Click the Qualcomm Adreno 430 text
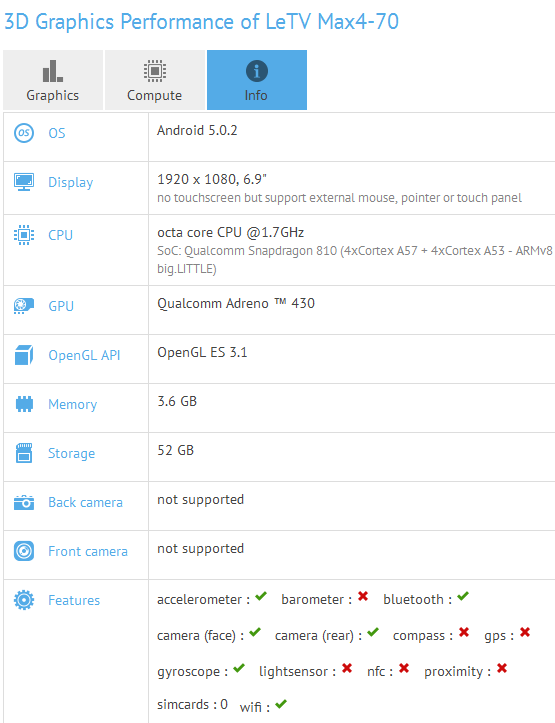The image size is (555, 723). tap(236, 303)
